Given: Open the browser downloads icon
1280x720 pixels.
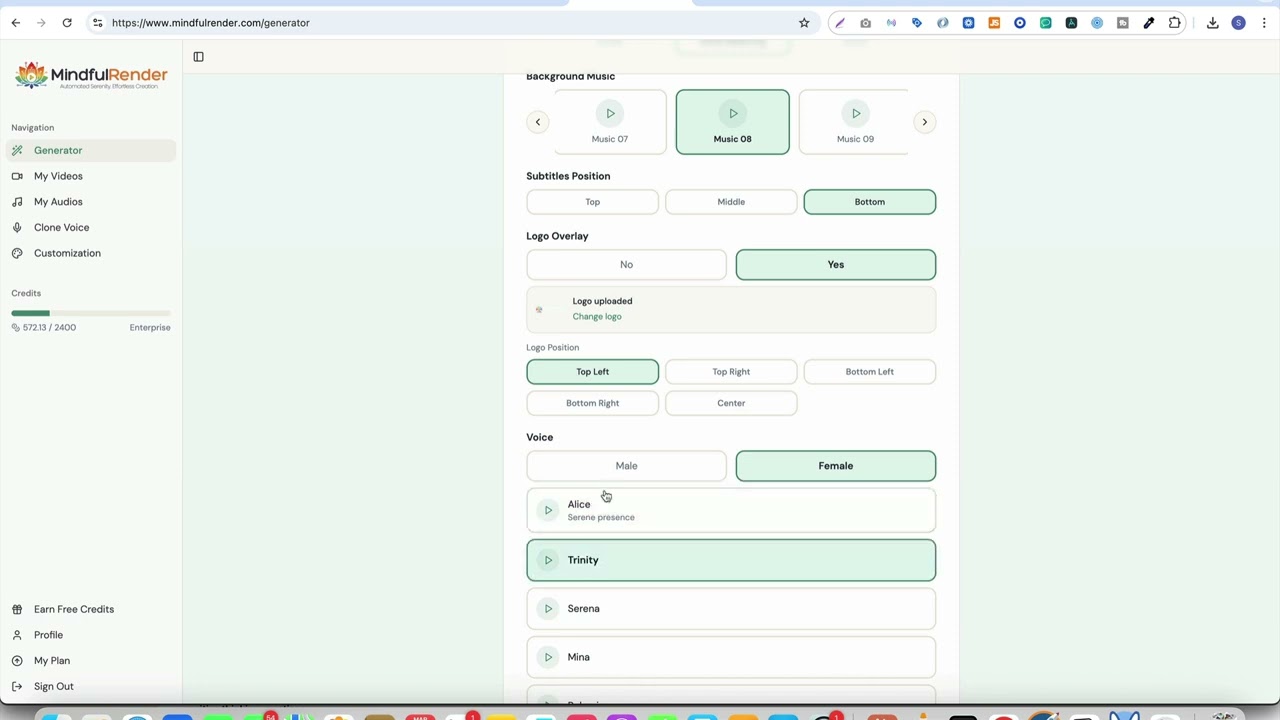Looking at the screenshot, I should pyautogui.click(x=1213, y=23).
